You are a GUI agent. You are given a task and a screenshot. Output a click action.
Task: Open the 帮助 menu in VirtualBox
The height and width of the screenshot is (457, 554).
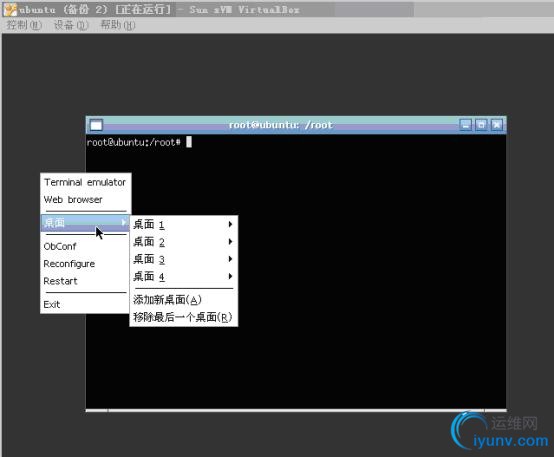point(118,25)
